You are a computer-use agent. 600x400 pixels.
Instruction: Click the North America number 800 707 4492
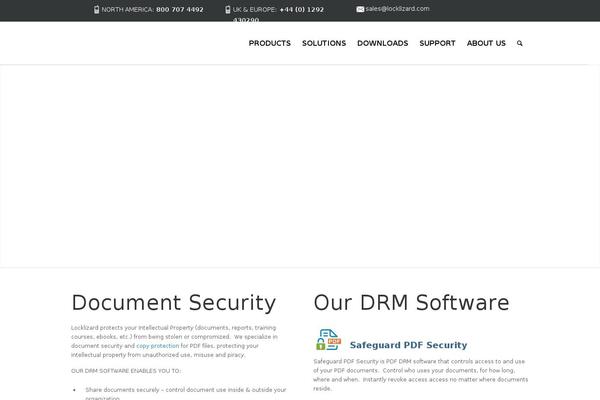(180, 10)
